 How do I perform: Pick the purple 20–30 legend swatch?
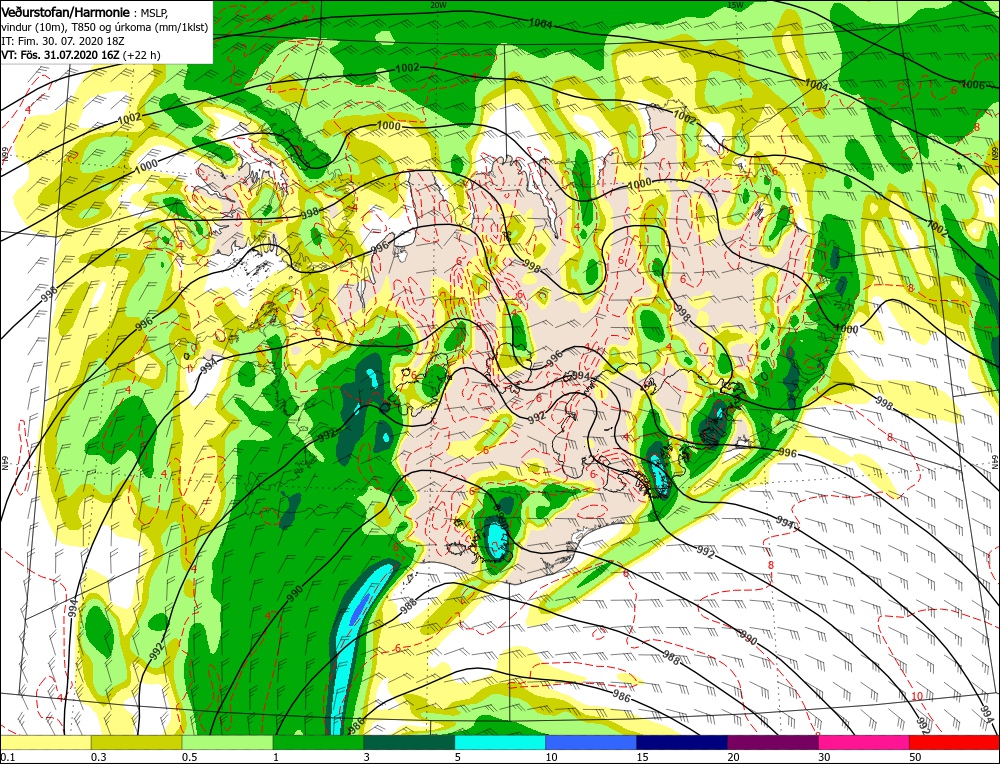tap(772, 742)
